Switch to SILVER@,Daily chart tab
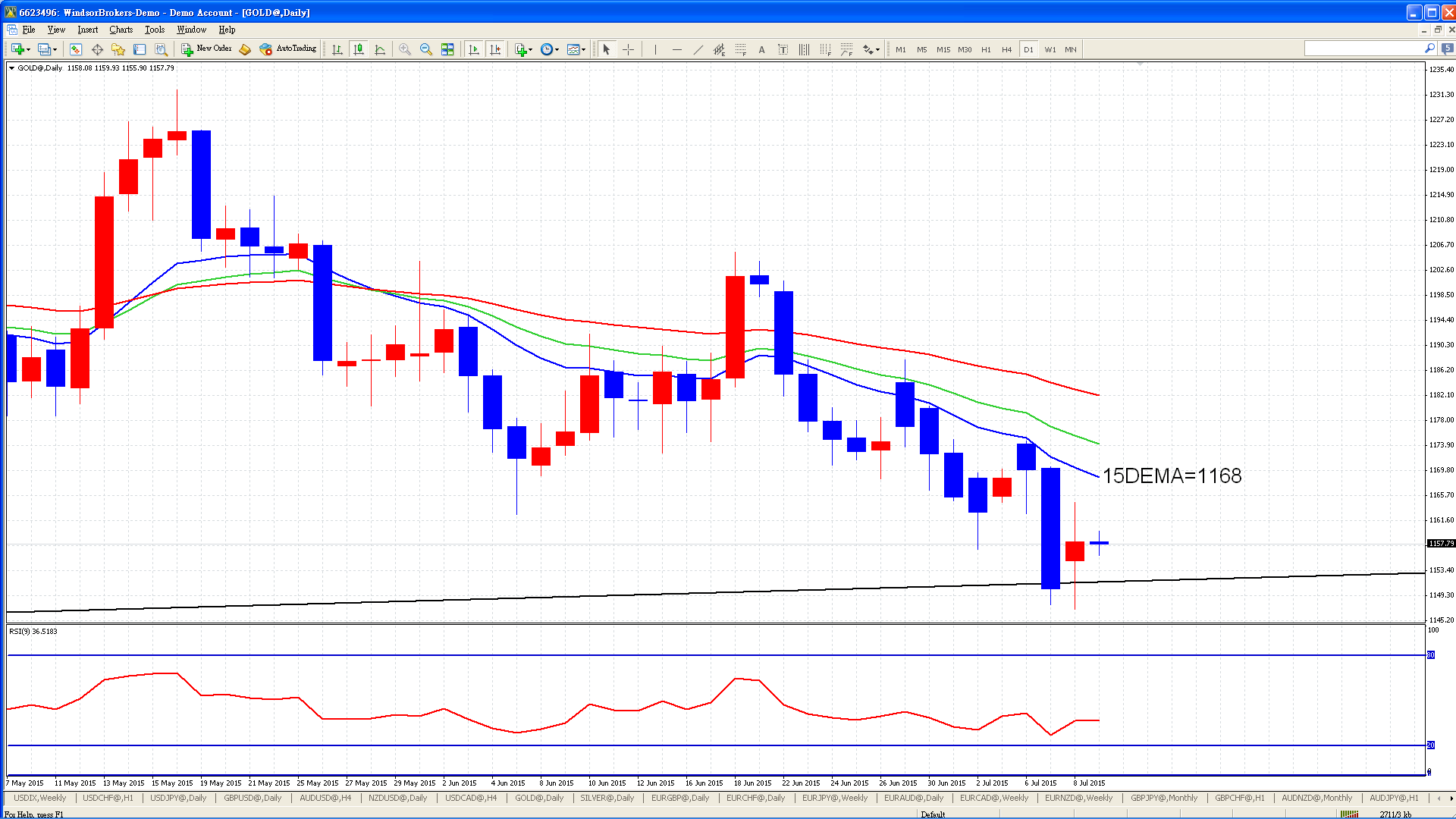The width and height of the screenshot is (1456, 819). tap(607, 798)
